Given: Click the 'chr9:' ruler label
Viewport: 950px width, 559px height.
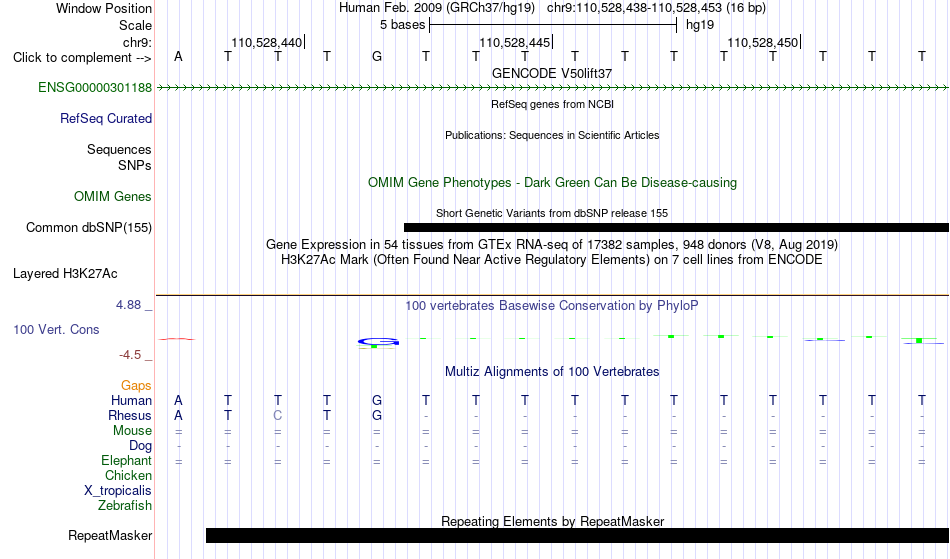Looking at the screenshot, I should pyautogui.click(x=137, y=42).
